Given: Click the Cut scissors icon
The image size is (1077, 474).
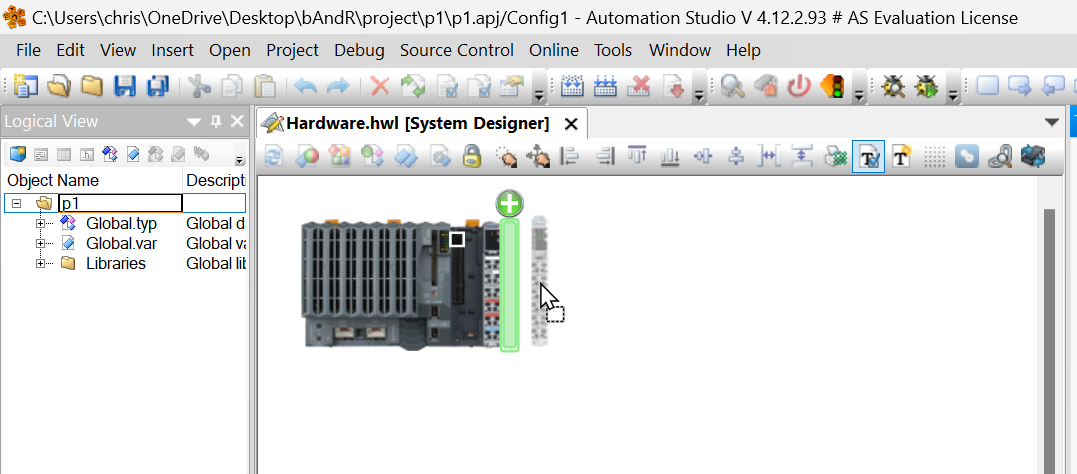Looking at the screenshot, I should 199,87.
